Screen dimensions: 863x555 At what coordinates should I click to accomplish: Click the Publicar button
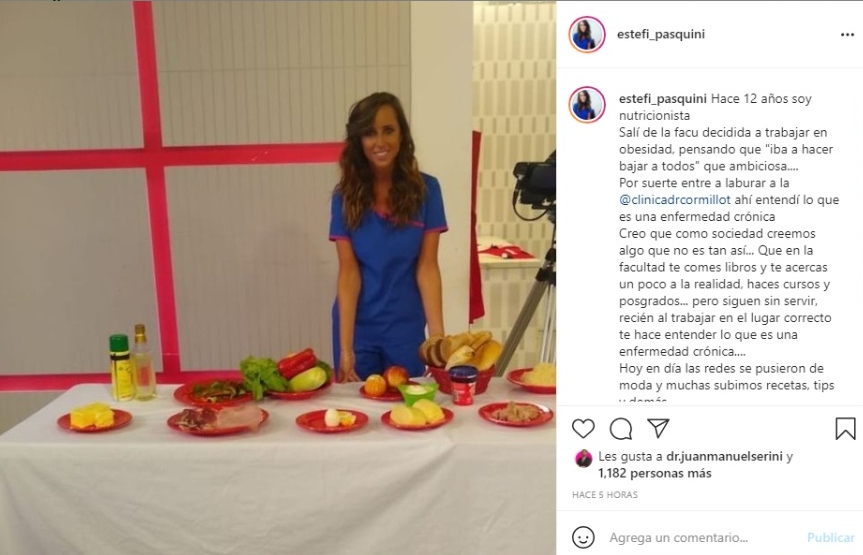click(x=831, y=537)
